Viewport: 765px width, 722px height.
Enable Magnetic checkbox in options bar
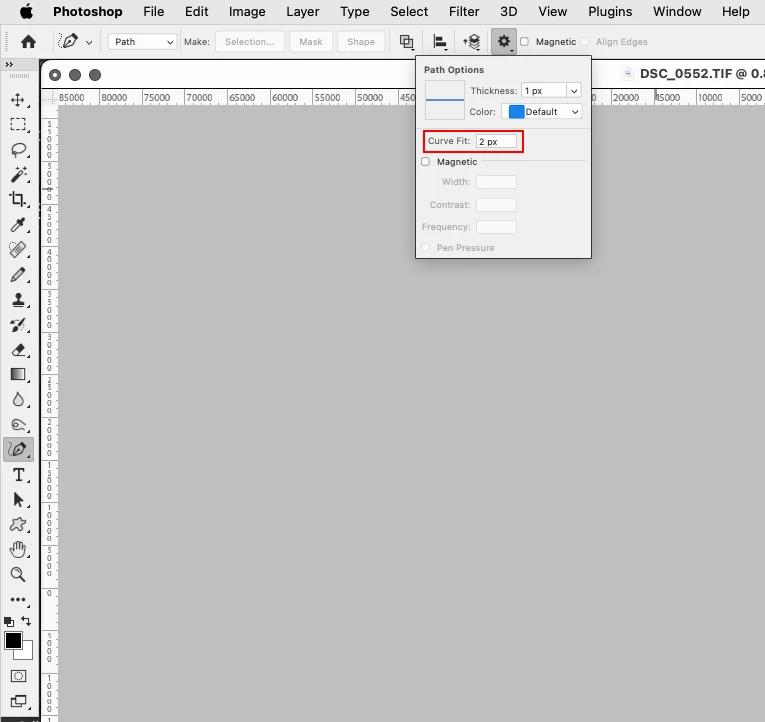click(524, 42)
